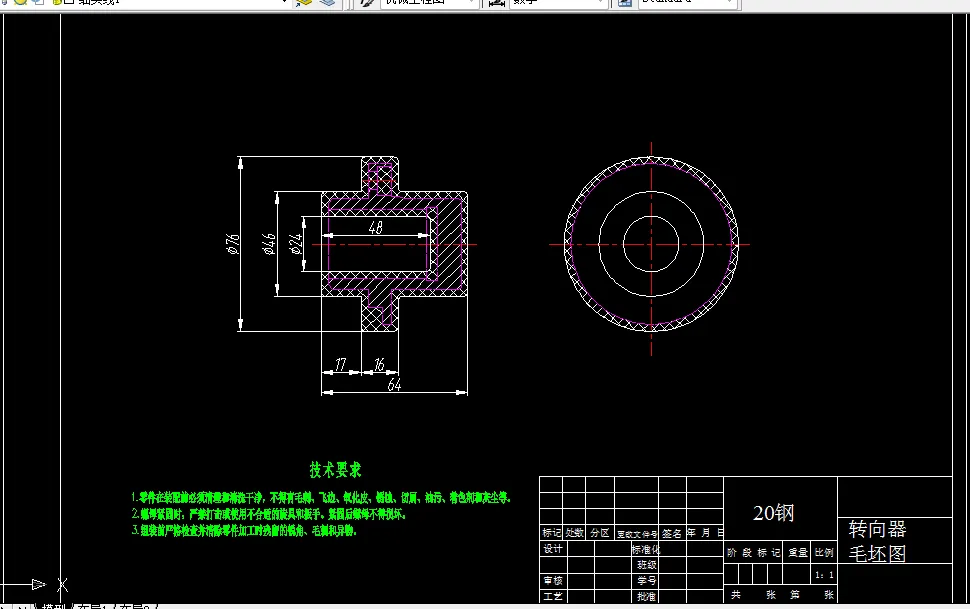Select technical requirement note line 3

click(x=244, y=531)
